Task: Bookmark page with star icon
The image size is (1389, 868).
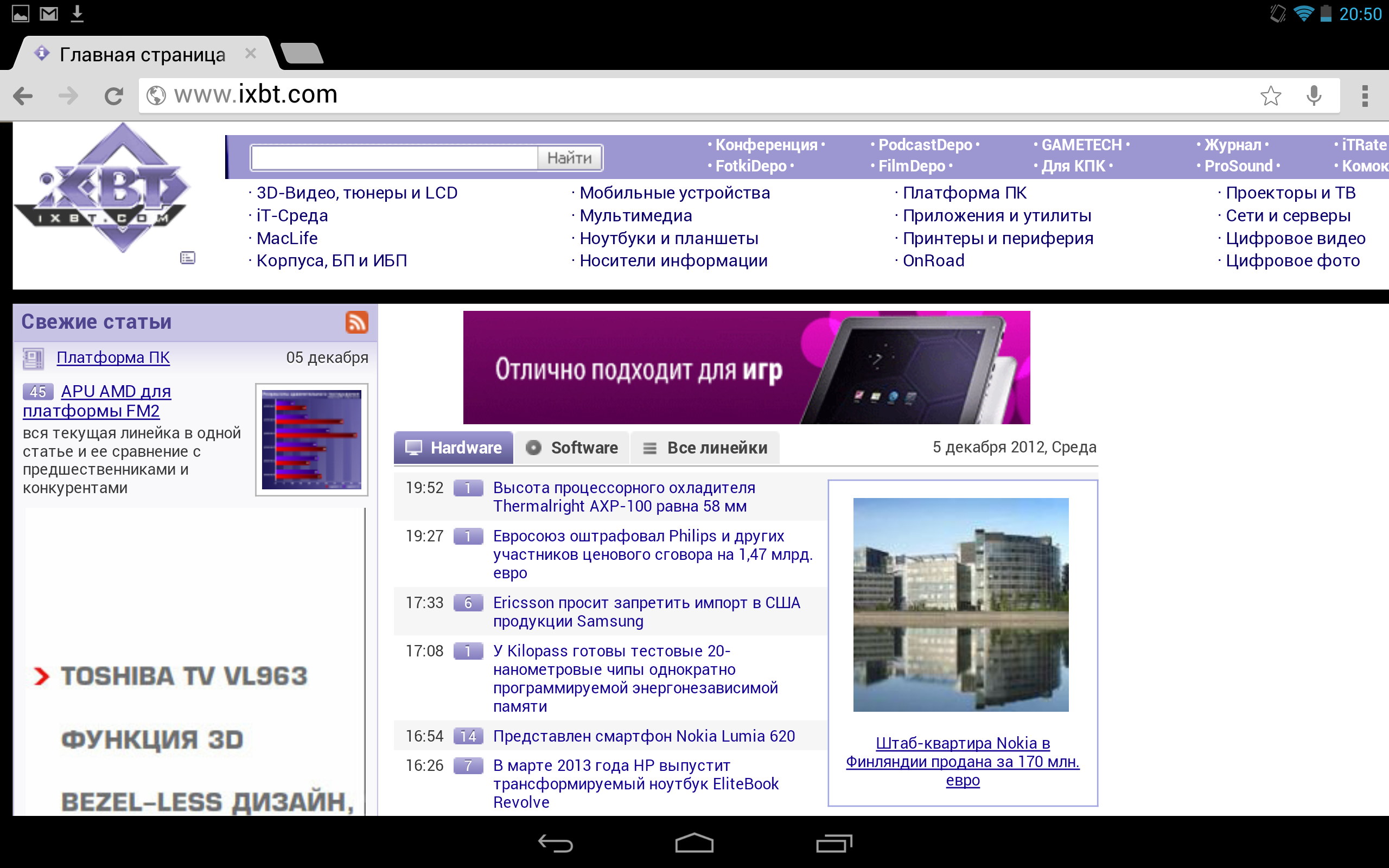Action: 1270,95
